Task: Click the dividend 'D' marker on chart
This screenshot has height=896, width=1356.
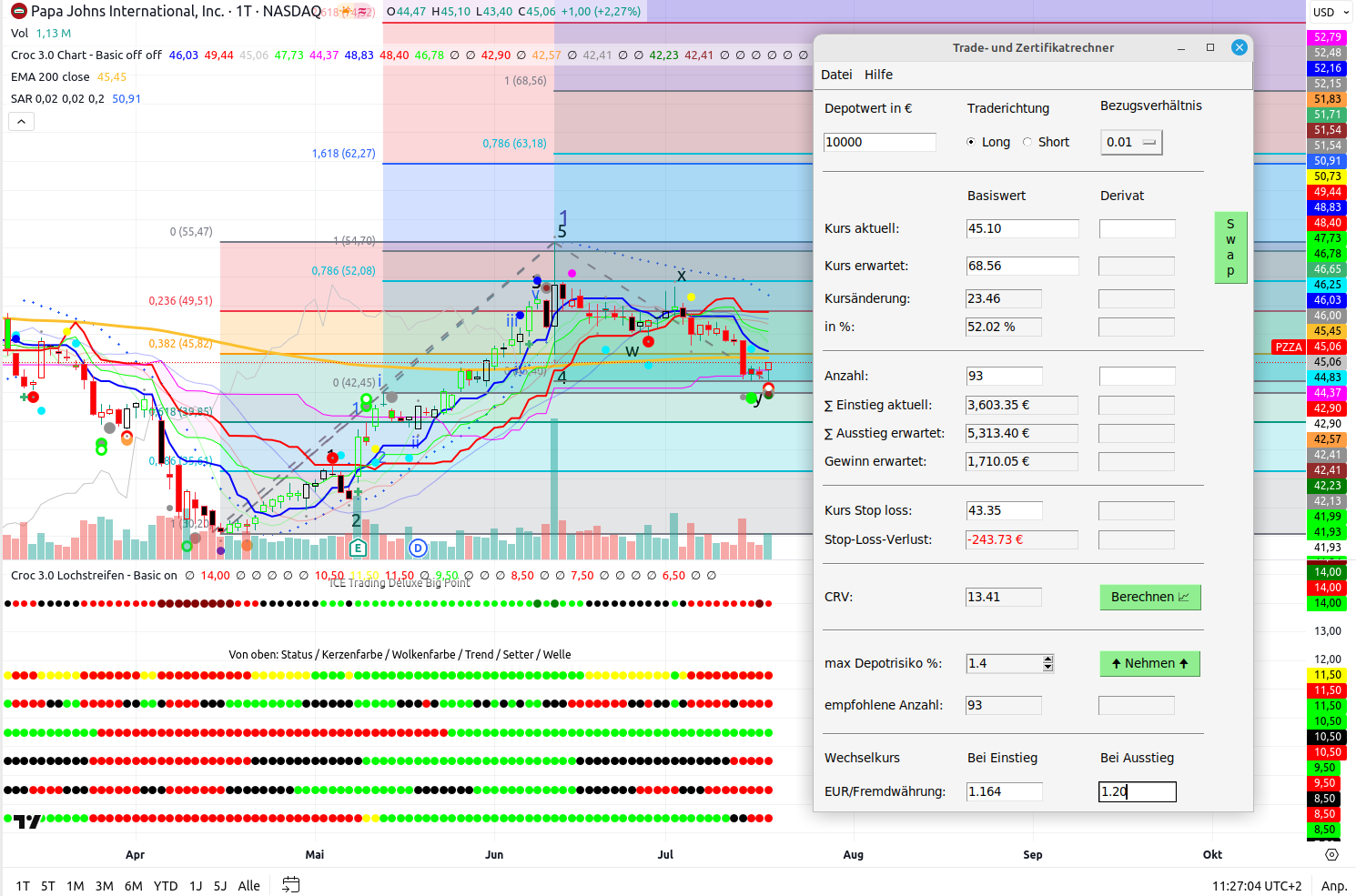Action: tap(418, 548)
